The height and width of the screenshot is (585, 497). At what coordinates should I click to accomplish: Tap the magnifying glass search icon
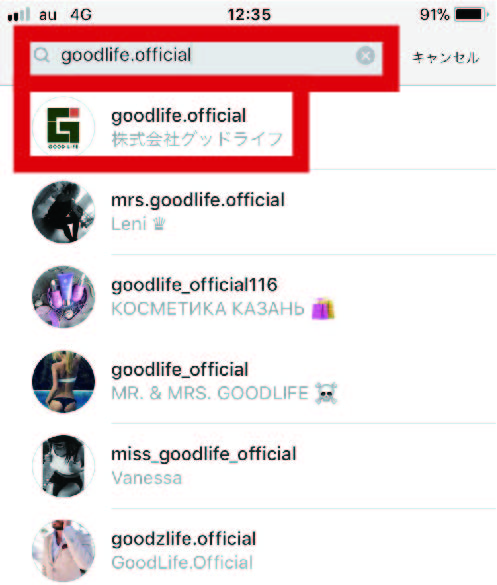coord(42,56)
